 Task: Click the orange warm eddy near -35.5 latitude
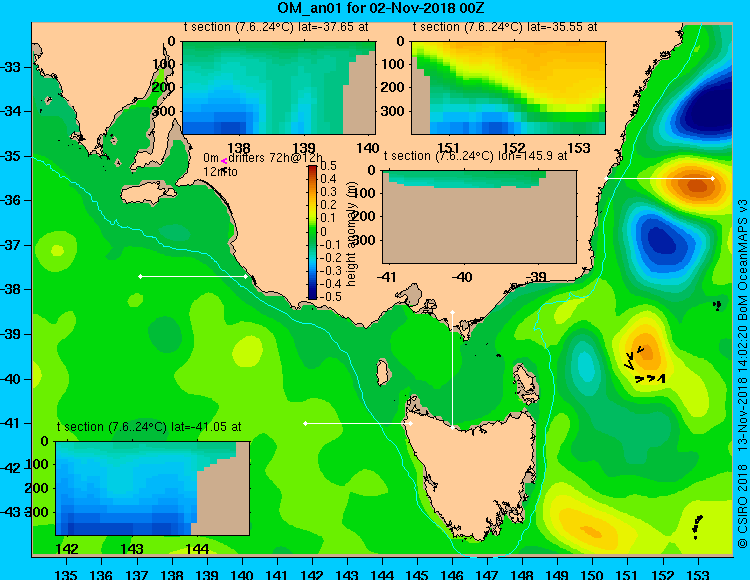696,186
